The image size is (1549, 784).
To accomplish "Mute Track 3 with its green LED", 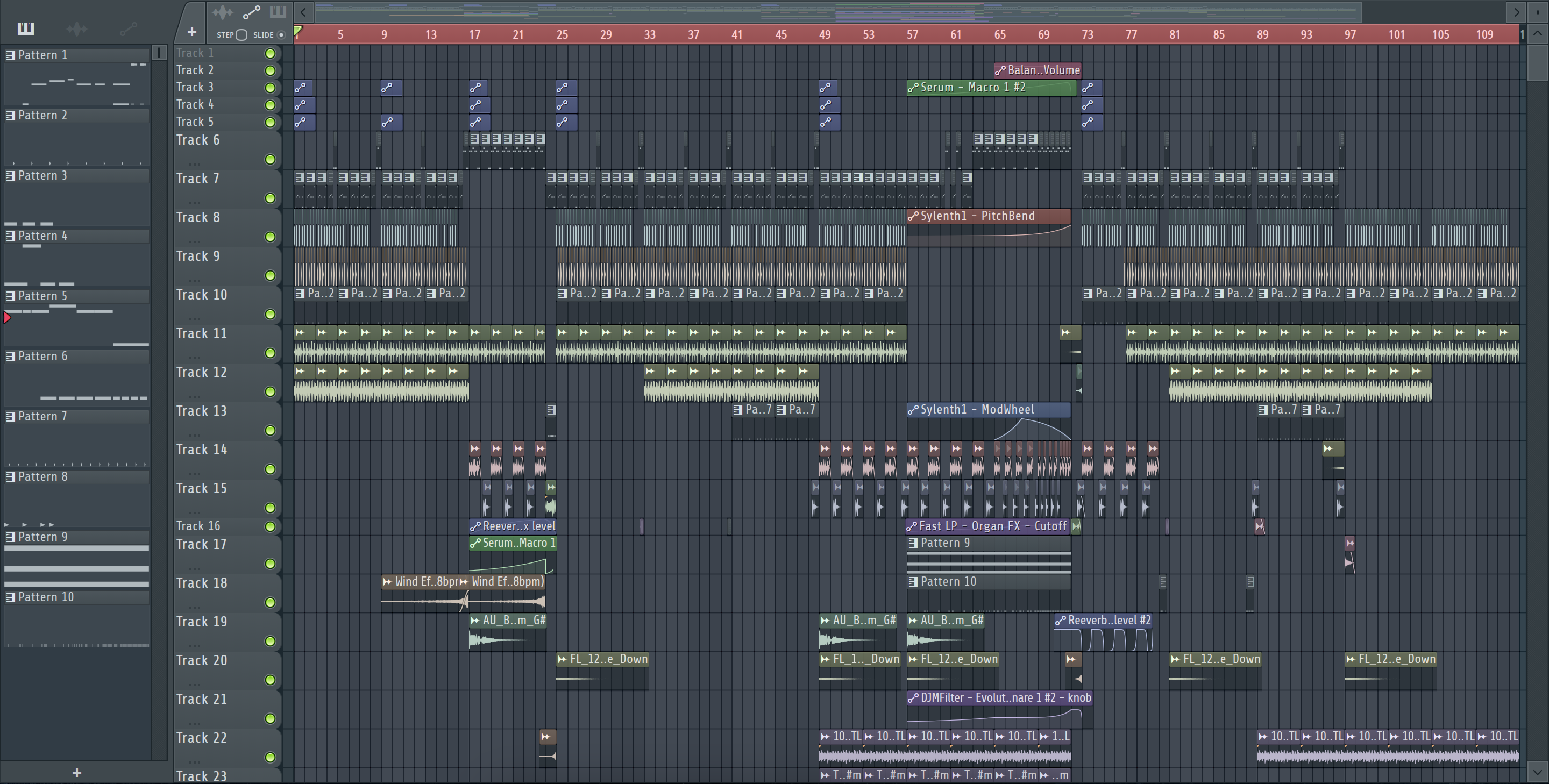I will tap(271, 88).
